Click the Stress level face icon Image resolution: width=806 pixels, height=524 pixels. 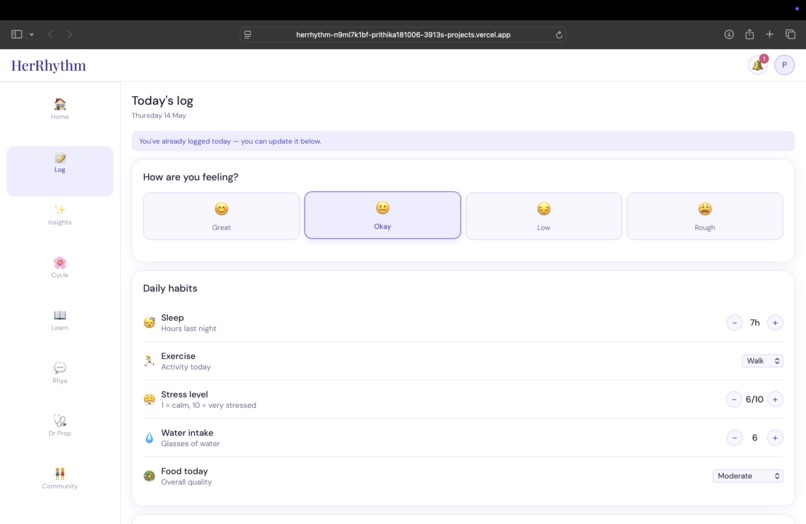(x=149, y=400)
